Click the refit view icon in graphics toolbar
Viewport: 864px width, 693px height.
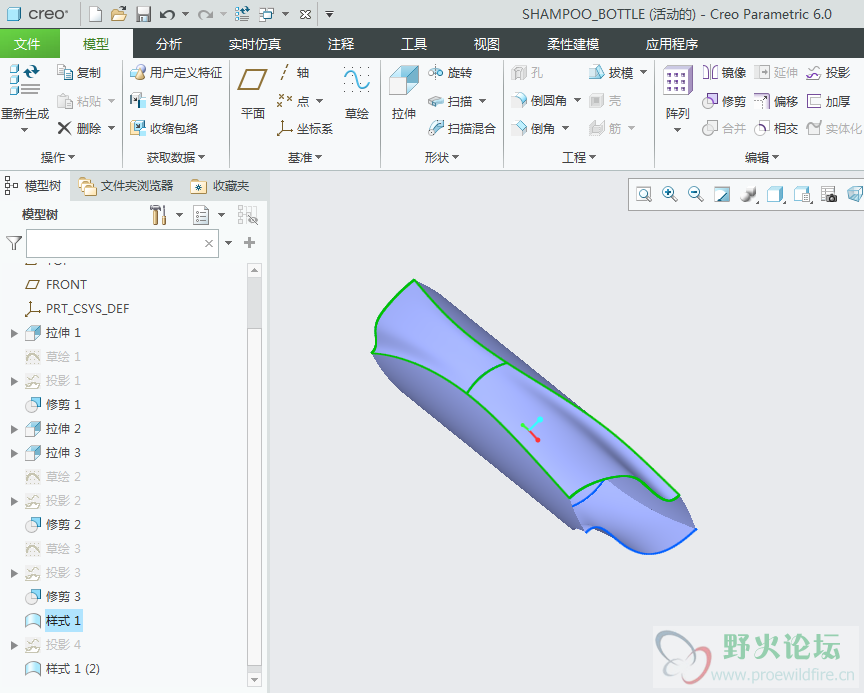(x=644, y=194)
